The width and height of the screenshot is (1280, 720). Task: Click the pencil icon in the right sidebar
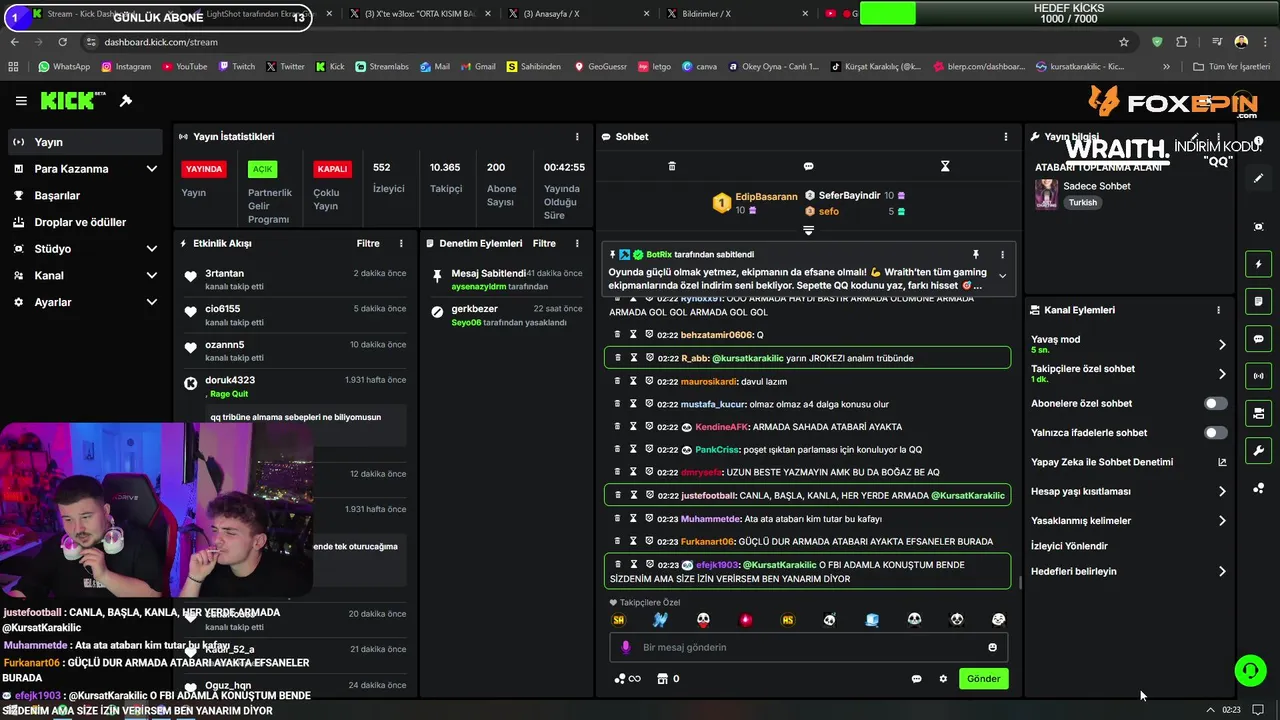pyautogui.click(x=1258, y=178)
